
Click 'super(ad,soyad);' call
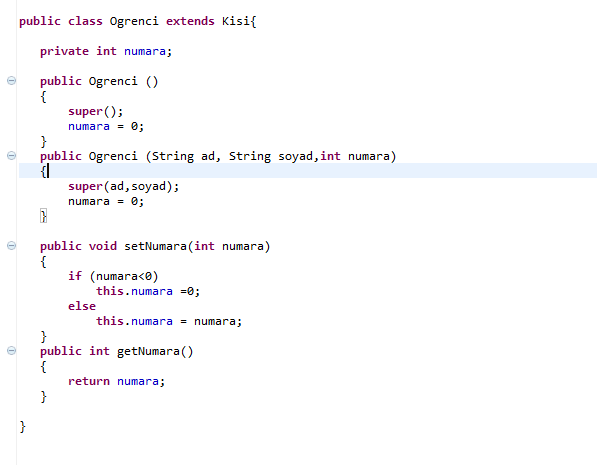(x=123, y=186)
